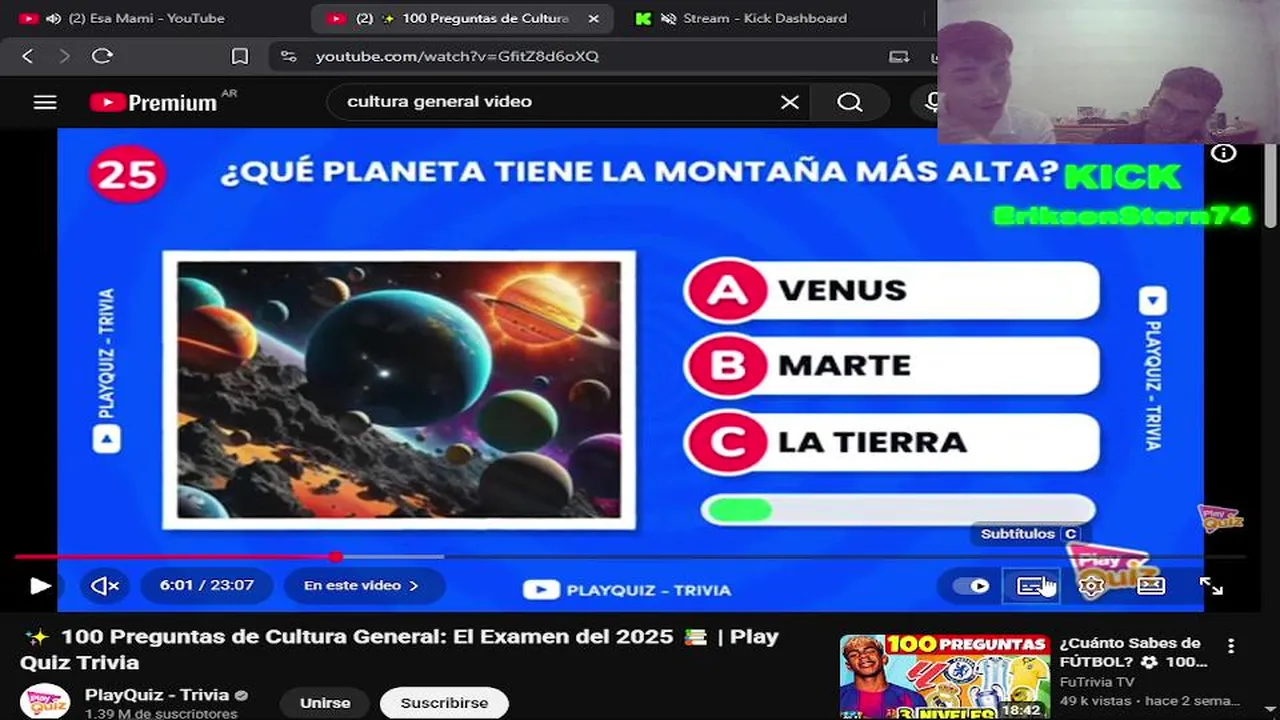Open the cast media icon in address bar
This screenshot has width=1280, height=720.
pyautogui.click(x=899, y=57)
